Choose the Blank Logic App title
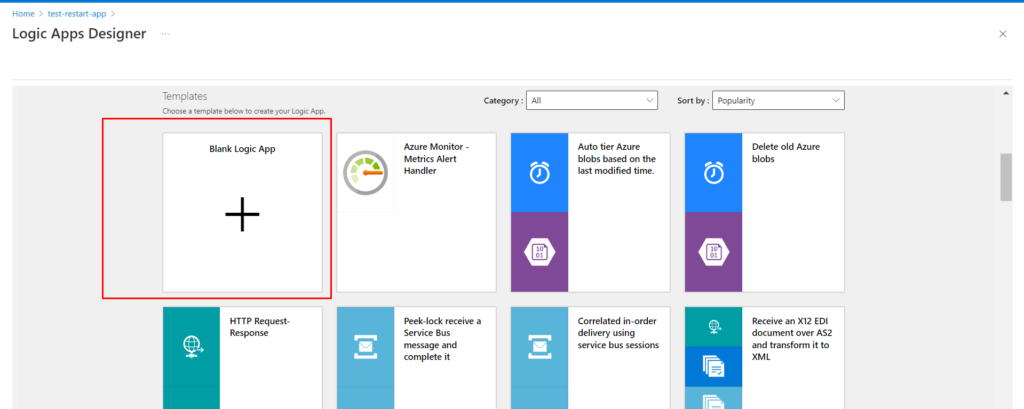This screenshot has width=1024, height=409. (242, 149)
